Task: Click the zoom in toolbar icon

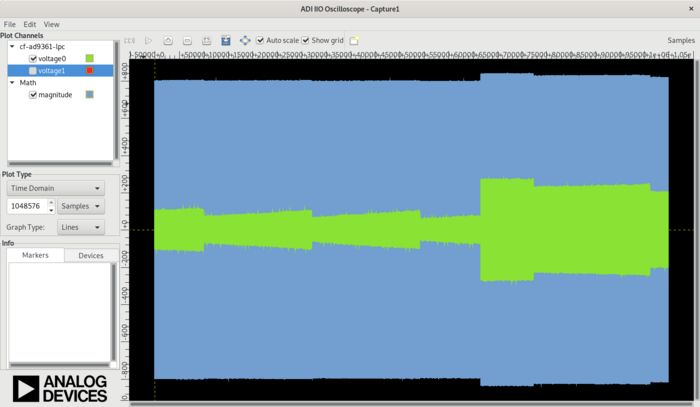Action: [168, 41]
